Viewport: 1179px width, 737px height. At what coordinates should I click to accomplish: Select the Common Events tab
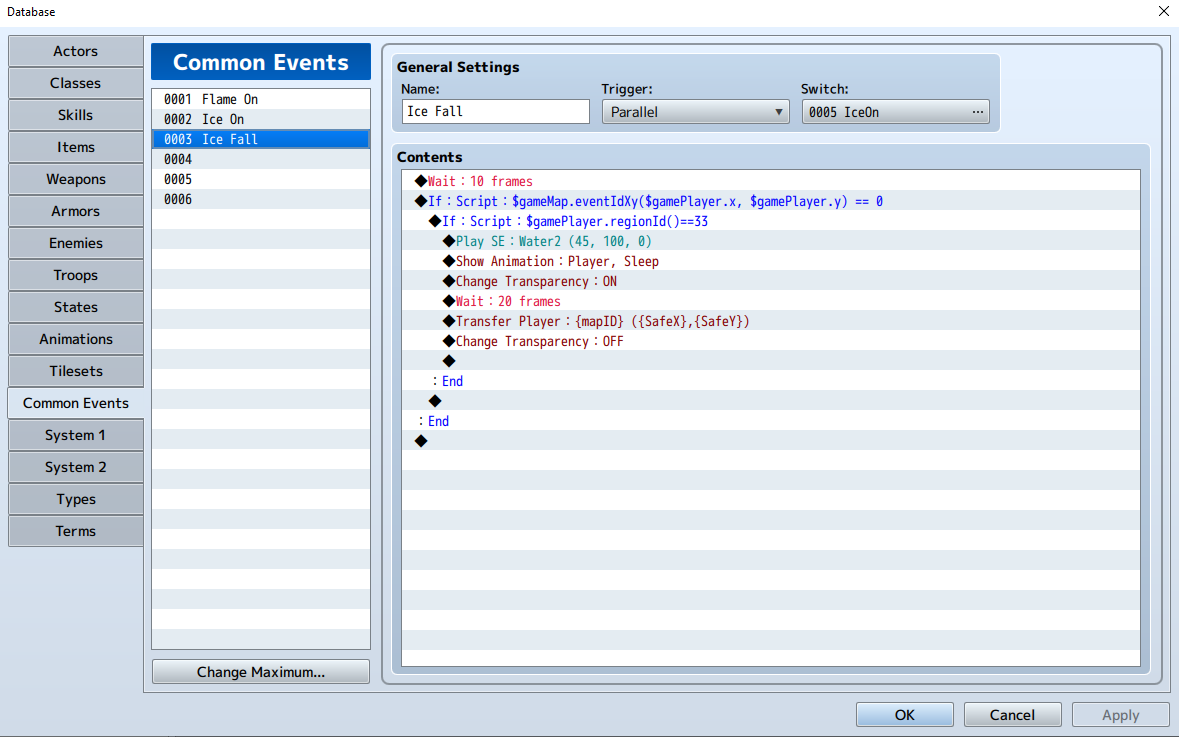coord(75,403)
